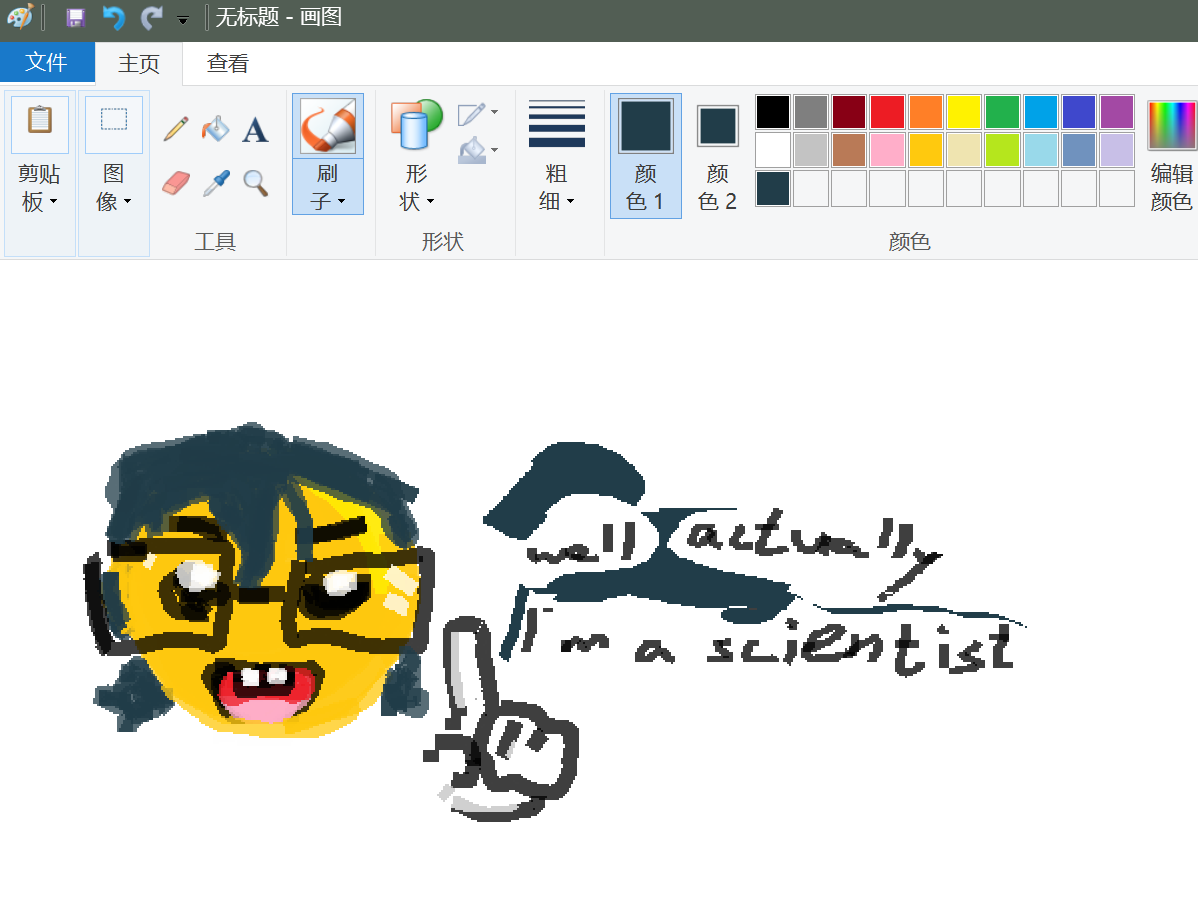Open the Shapes gallery icon
This screenshot has width=1198, height=916.
[416, 125]
